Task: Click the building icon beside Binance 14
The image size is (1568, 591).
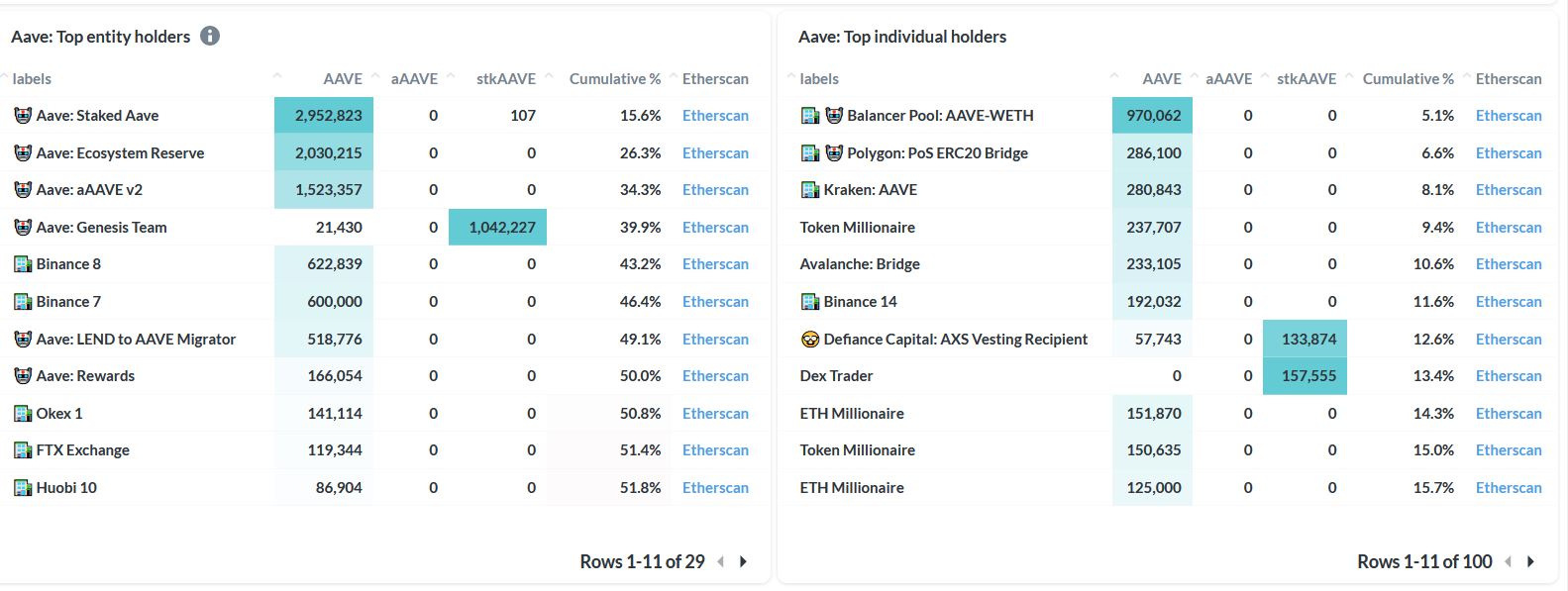Action: click(809, 301)
